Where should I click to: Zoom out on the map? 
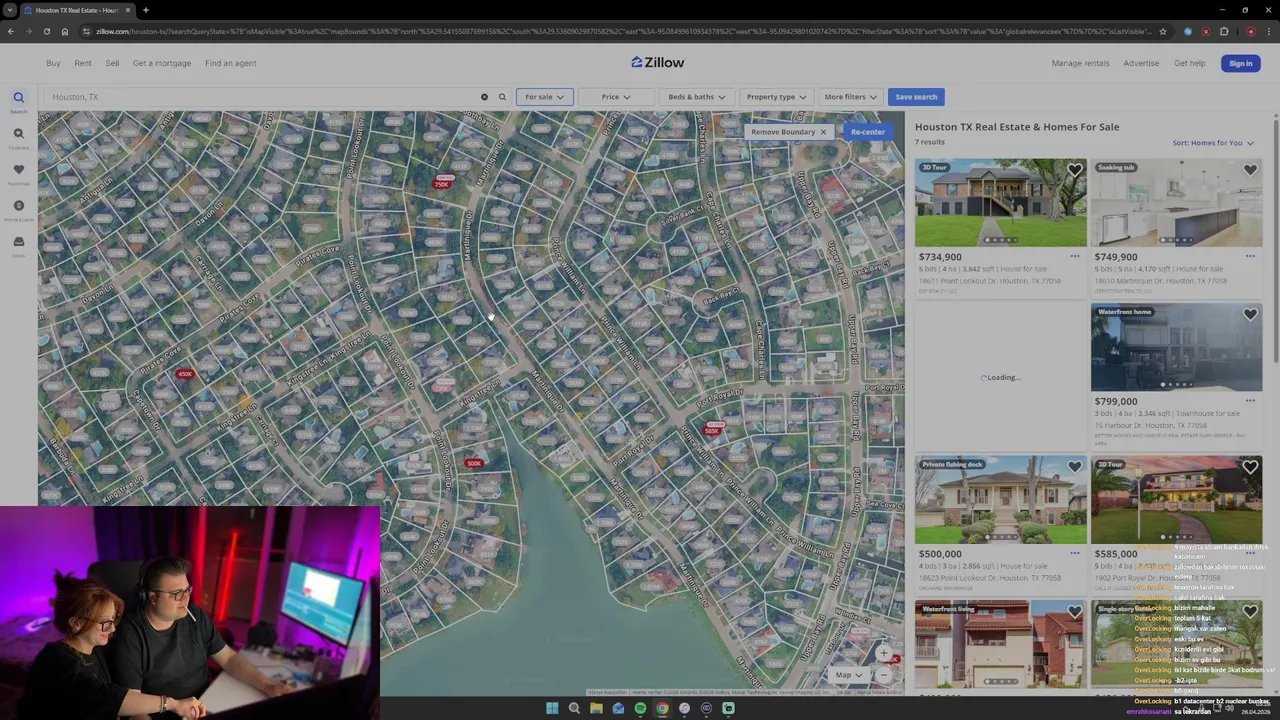pos(883,675)
